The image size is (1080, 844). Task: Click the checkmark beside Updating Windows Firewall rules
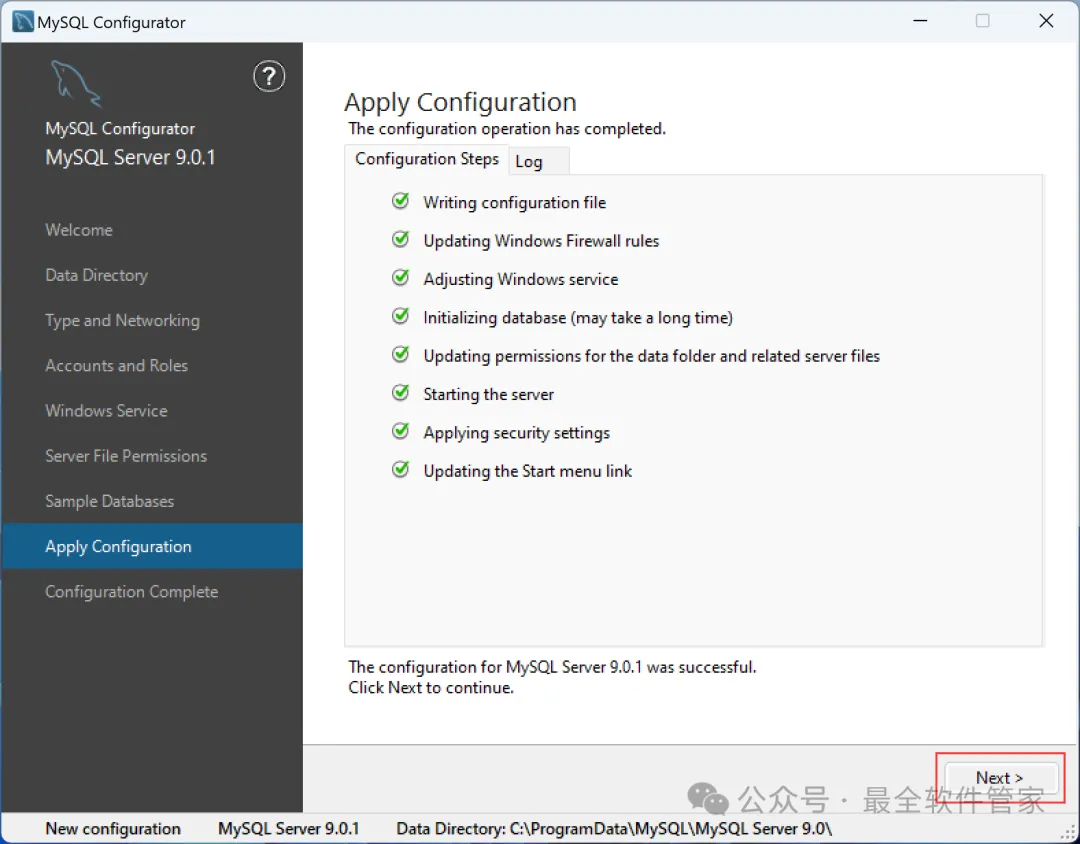(400, 240)
